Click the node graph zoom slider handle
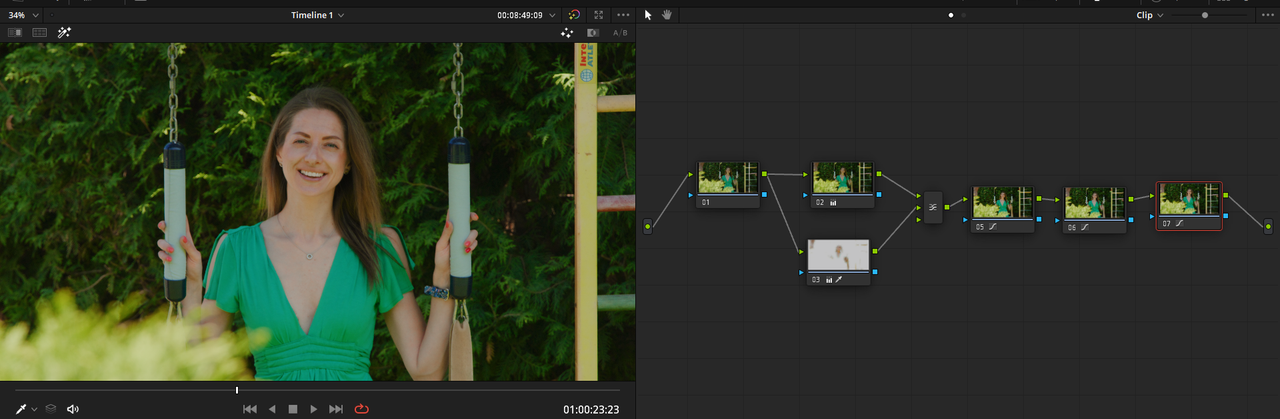This screenshot has width=1280, height=419. coord(1205,15)
